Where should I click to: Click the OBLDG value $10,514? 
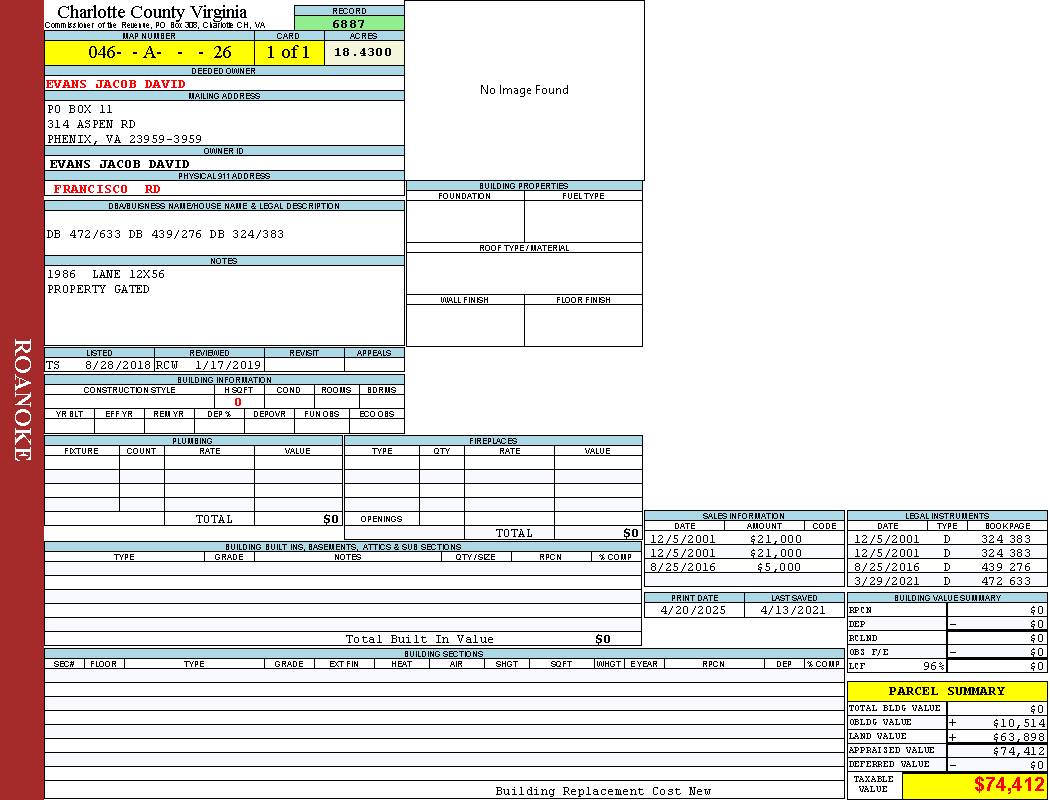click(1018, 722)
